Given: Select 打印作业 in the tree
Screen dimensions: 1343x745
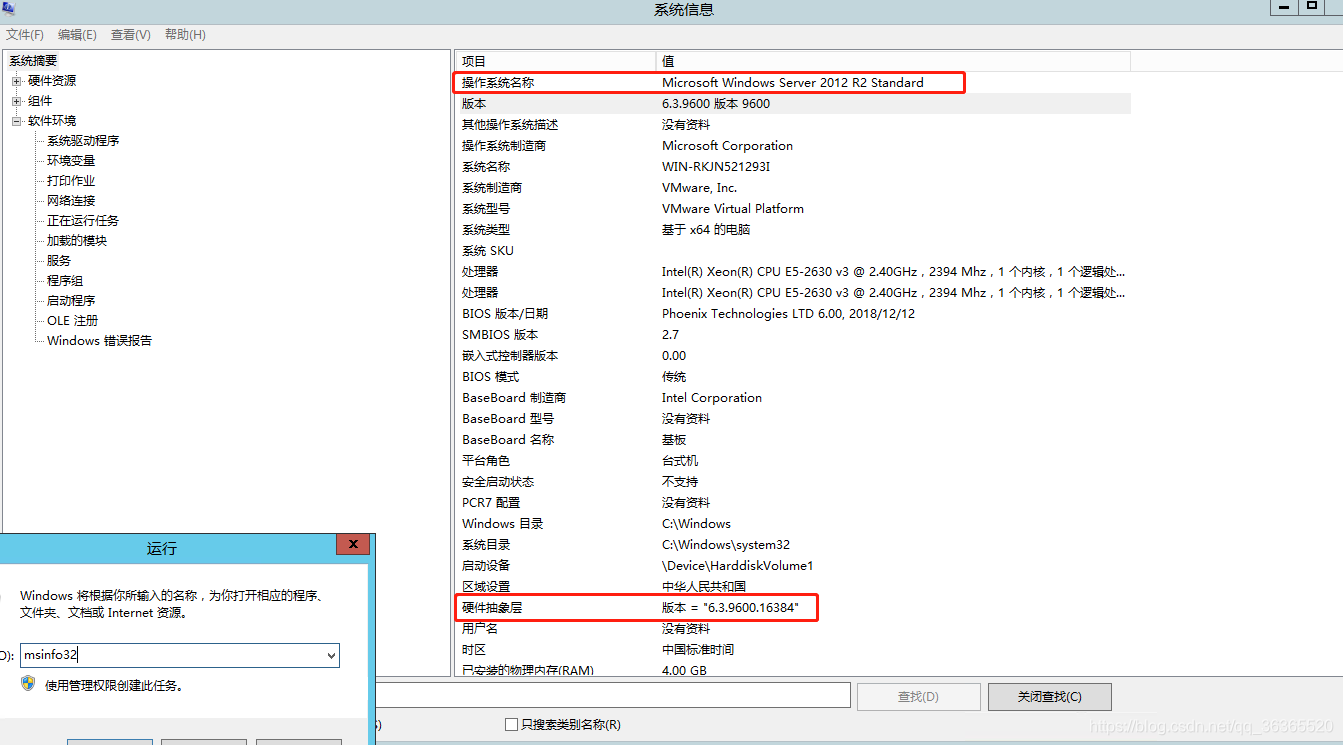Looking at the screenshot, I should 71,181.
